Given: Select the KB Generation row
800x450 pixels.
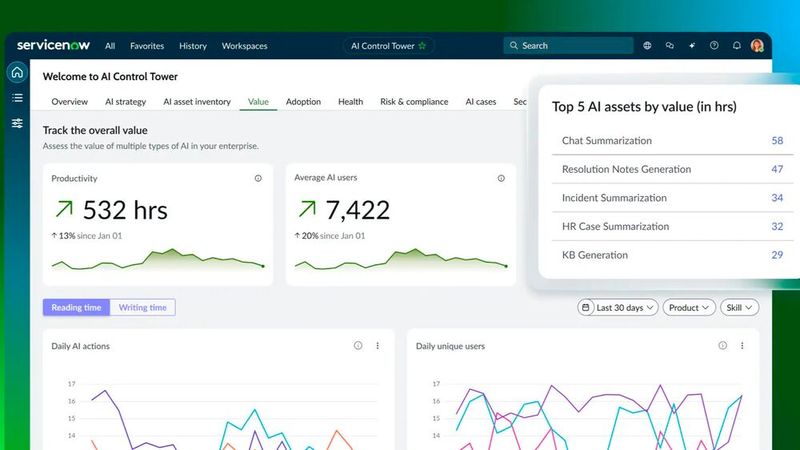Looking at the screenshot, I should (x=672, y=255).
